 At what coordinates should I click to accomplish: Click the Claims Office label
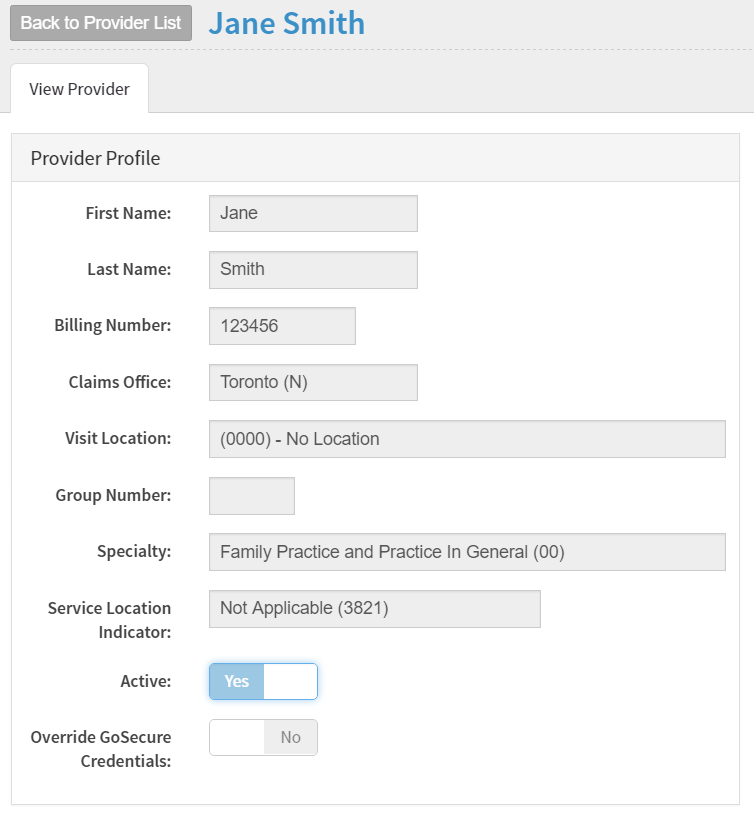point(120,382)
